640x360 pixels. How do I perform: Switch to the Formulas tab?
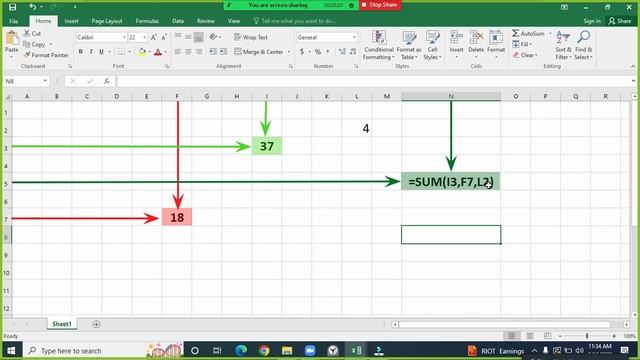tap(147, 21)
